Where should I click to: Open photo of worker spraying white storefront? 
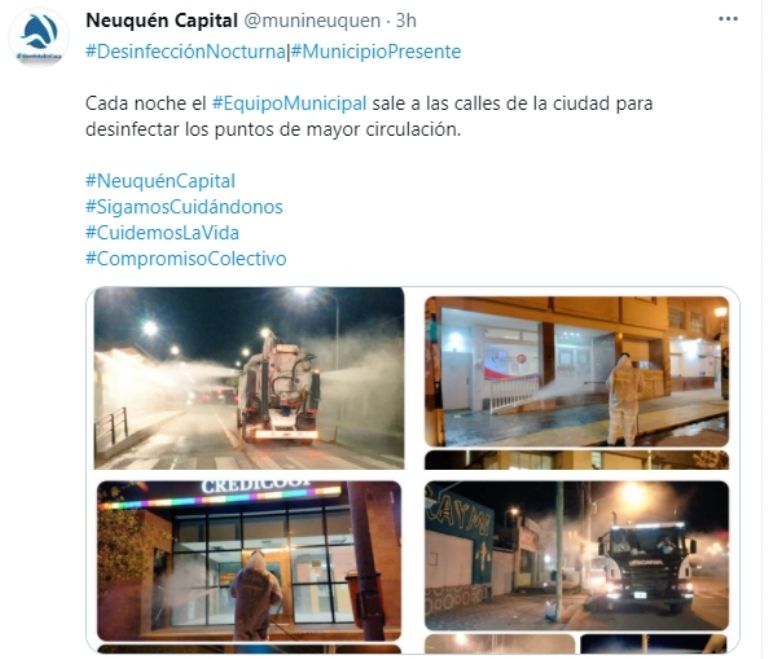click(577, 371)
